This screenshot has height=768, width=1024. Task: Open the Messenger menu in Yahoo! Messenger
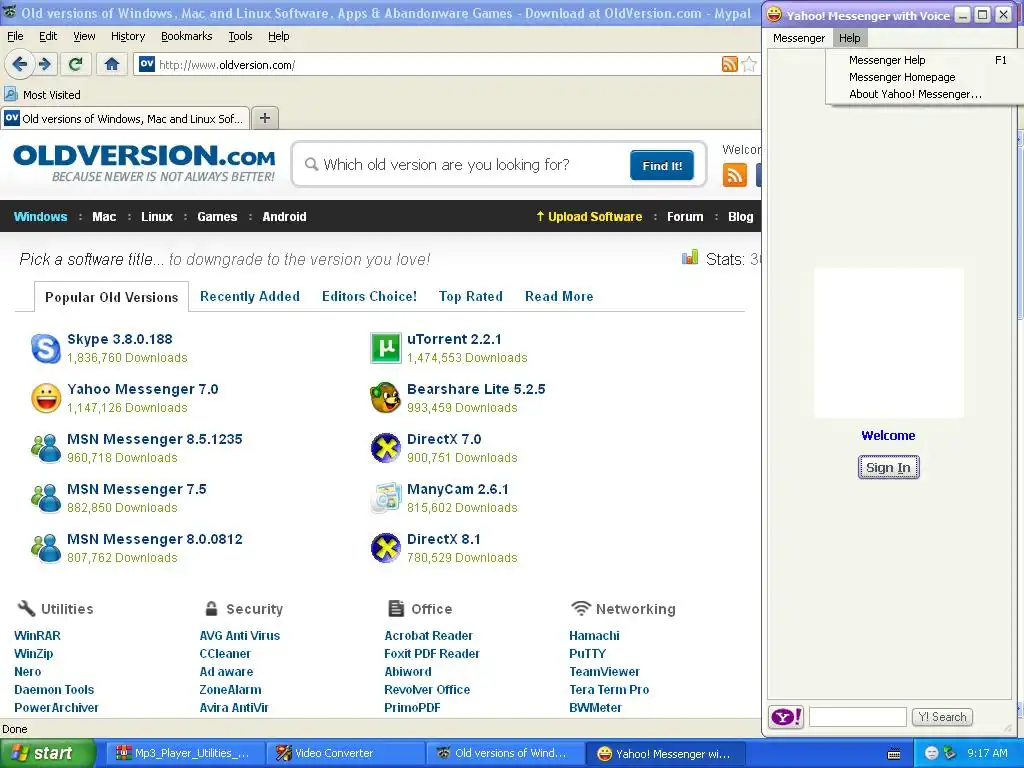799,38
